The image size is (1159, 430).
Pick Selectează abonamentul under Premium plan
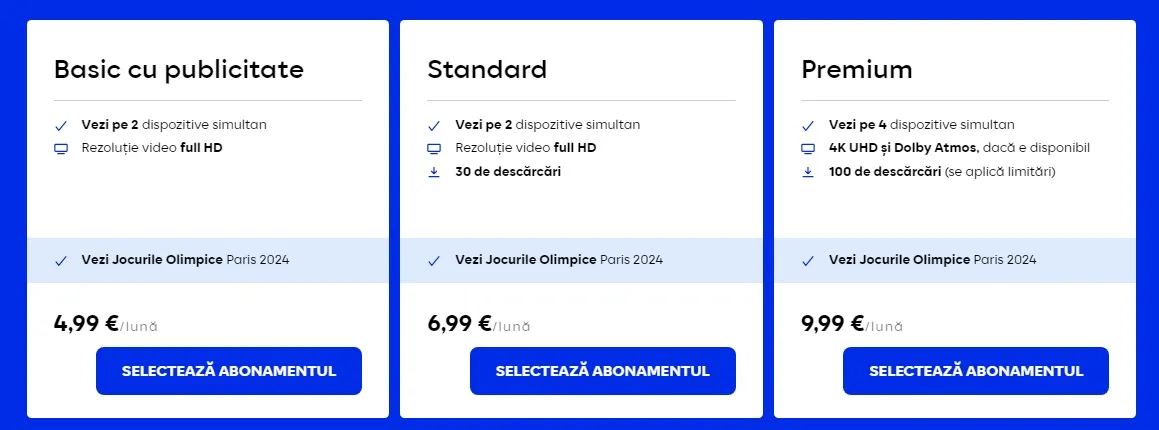(976, 371)
